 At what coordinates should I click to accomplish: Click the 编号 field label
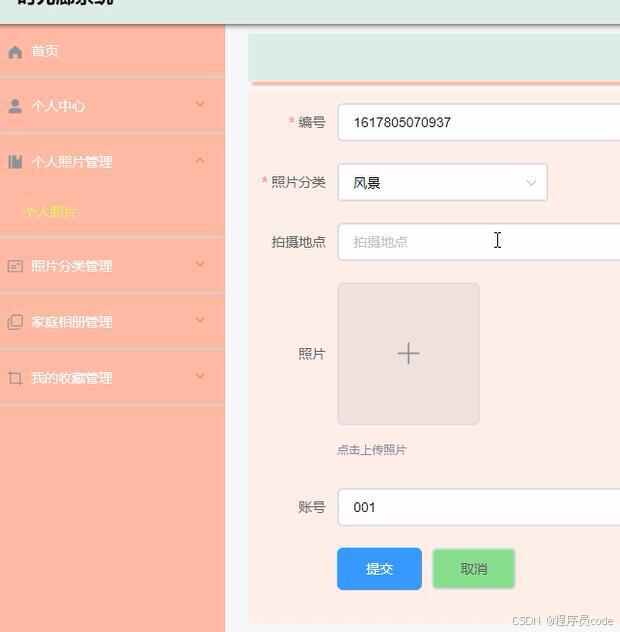pyautogui.click(x=312, y=122)
